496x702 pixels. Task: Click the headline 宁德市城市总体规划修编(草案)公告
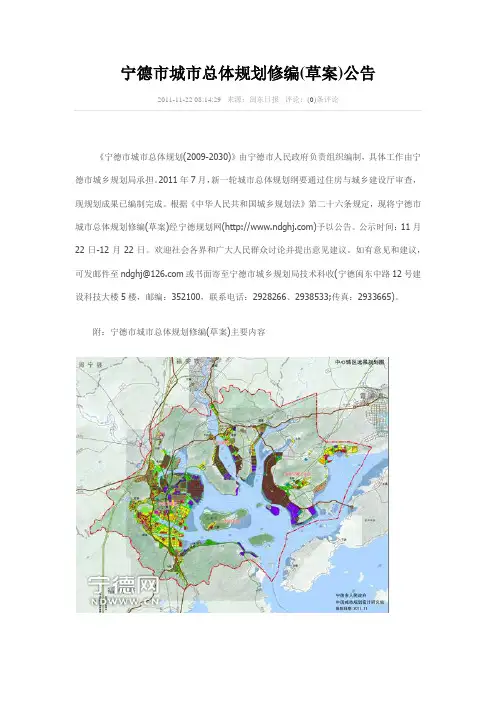[248, 73]
